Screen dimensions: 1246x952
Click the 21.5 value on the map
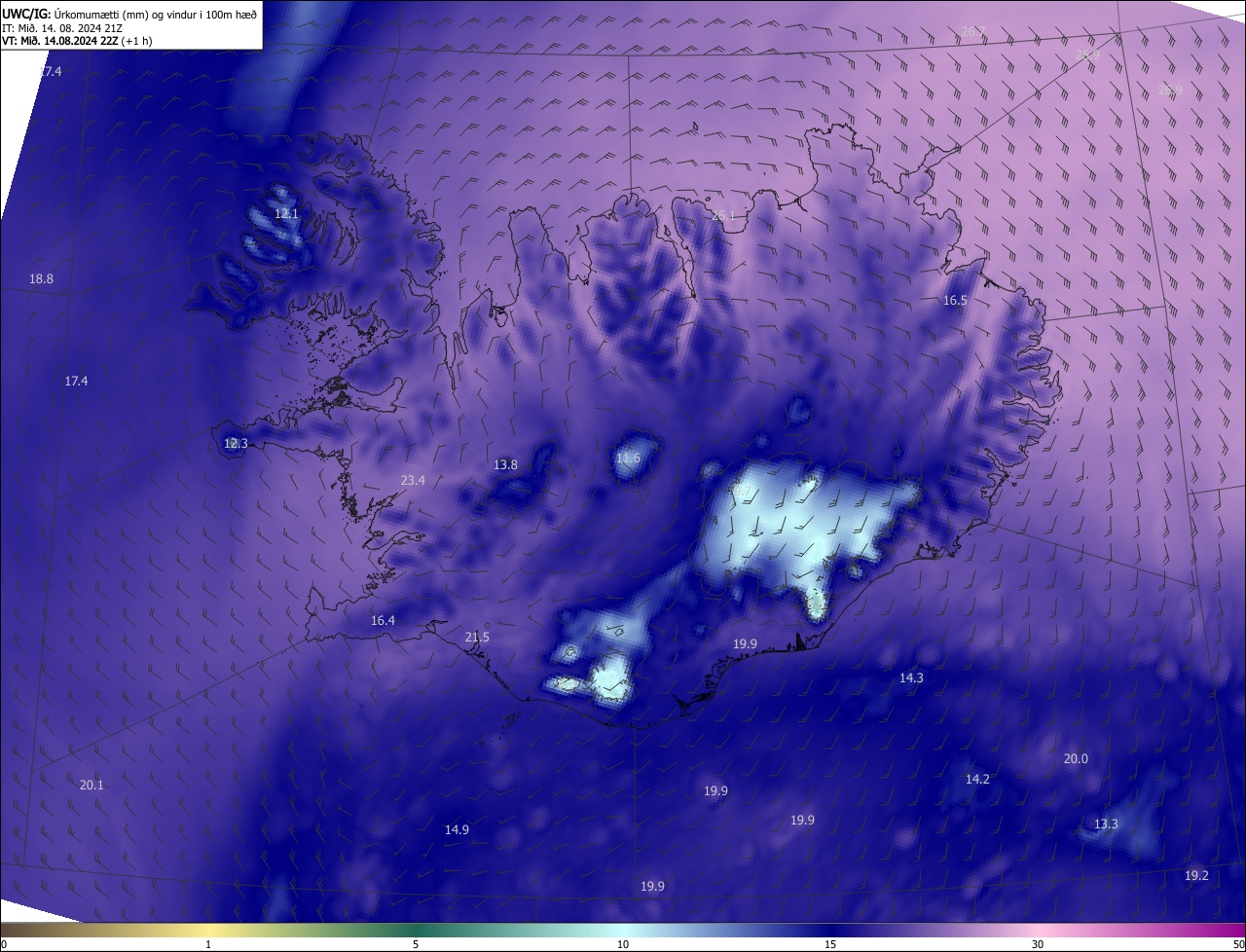click(477, 638)
